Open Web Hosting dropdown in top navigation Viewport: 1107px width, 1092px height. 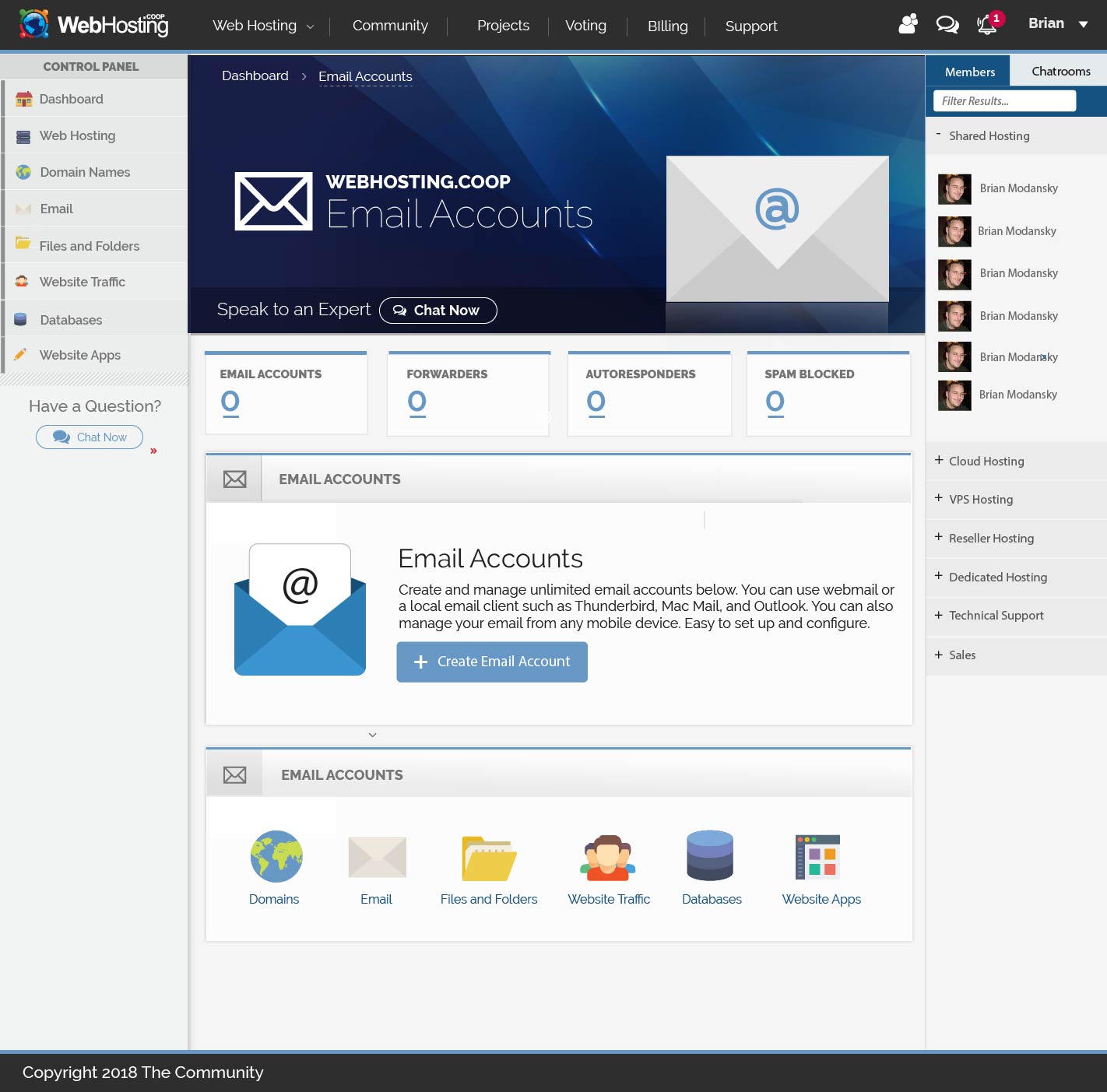(263, 26)
